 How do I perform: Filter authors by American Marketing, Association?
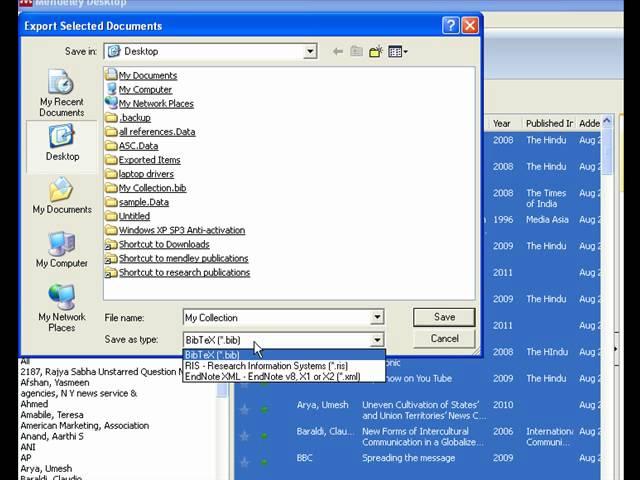tap(84, 425)
